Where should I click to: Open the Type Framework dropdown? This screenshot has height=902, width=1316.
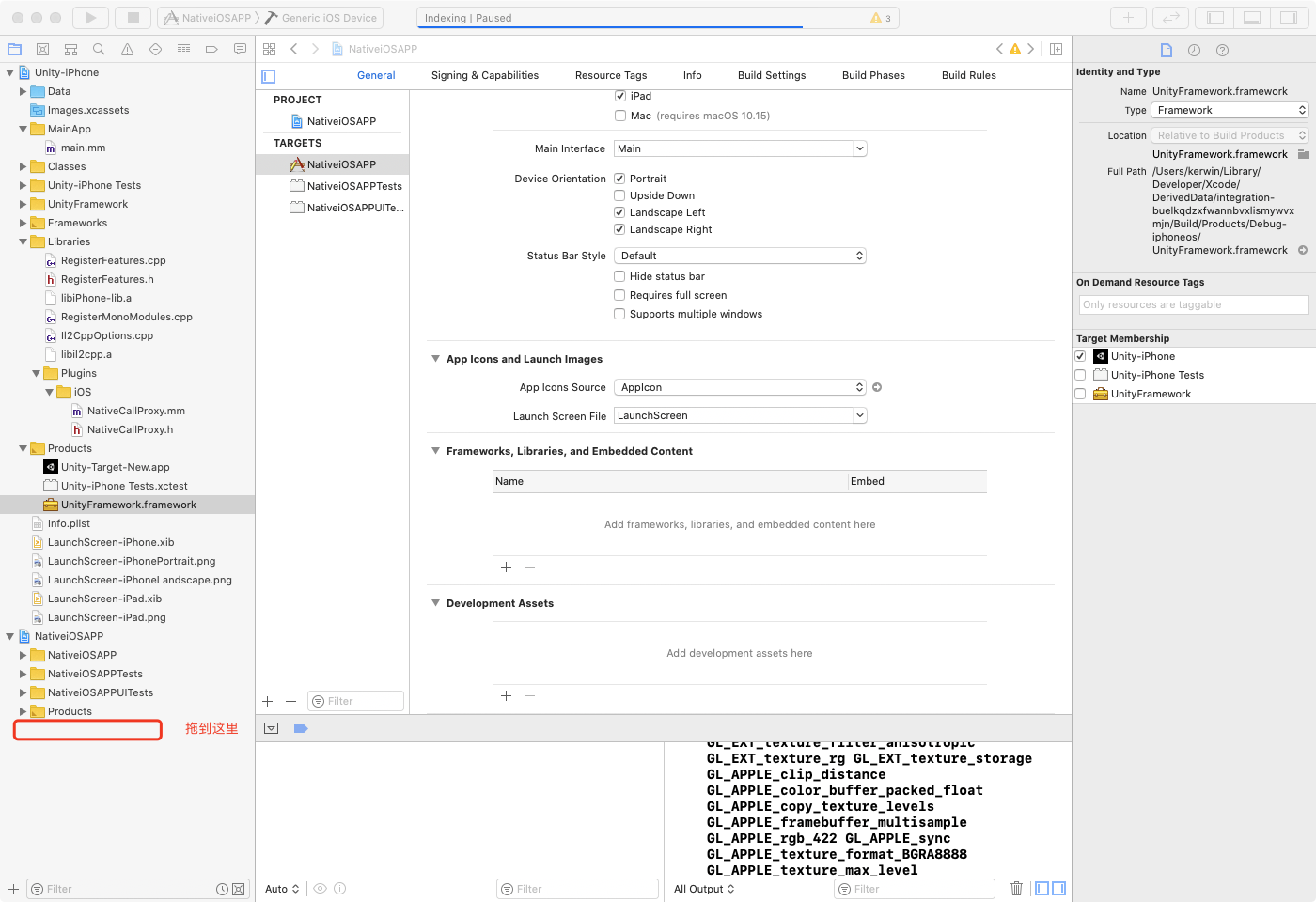coord(1230,110)
